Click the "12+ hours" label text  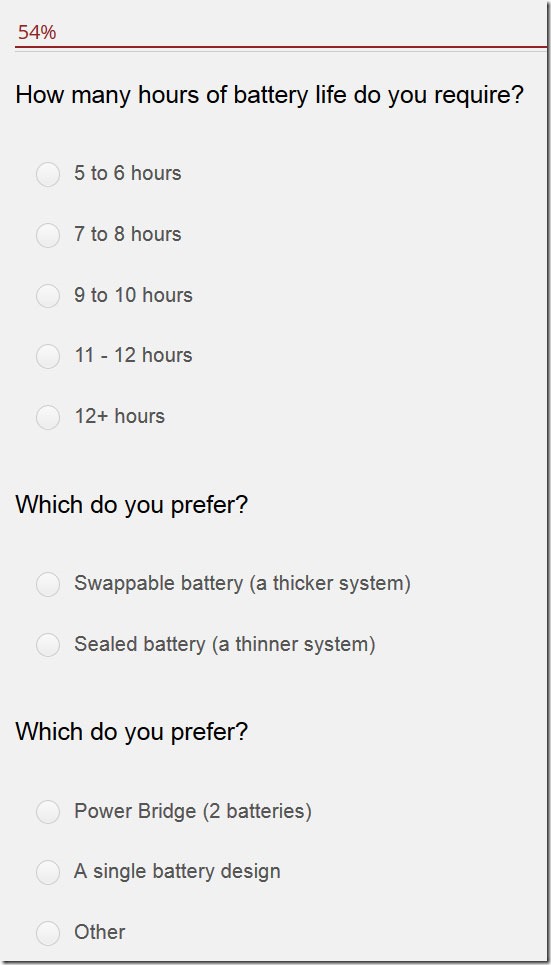[120, 416]
